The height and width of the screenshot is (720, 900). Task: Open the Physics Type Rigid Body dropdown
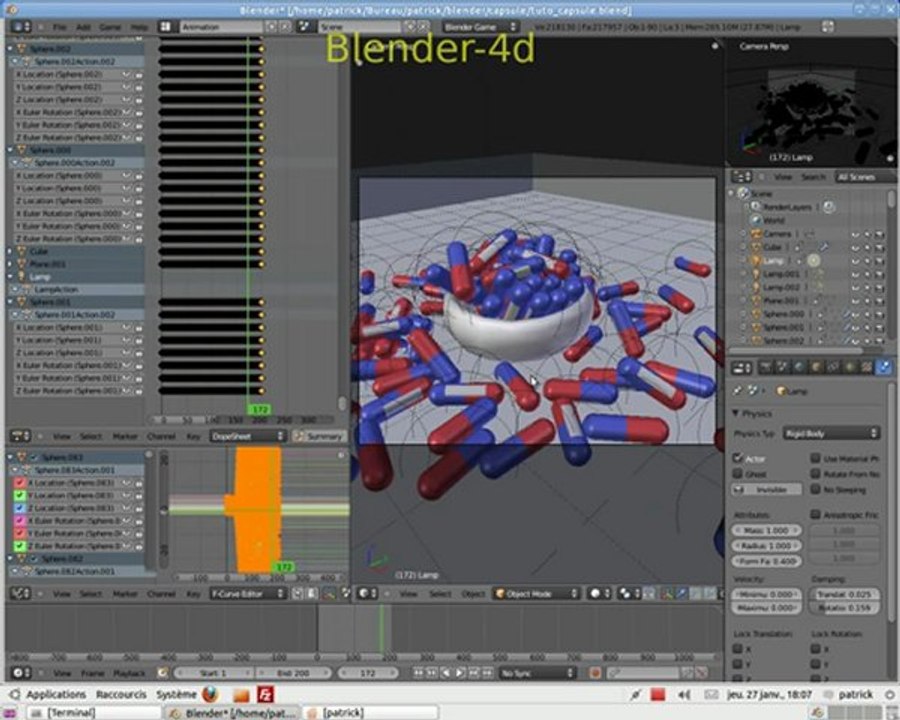831,433
